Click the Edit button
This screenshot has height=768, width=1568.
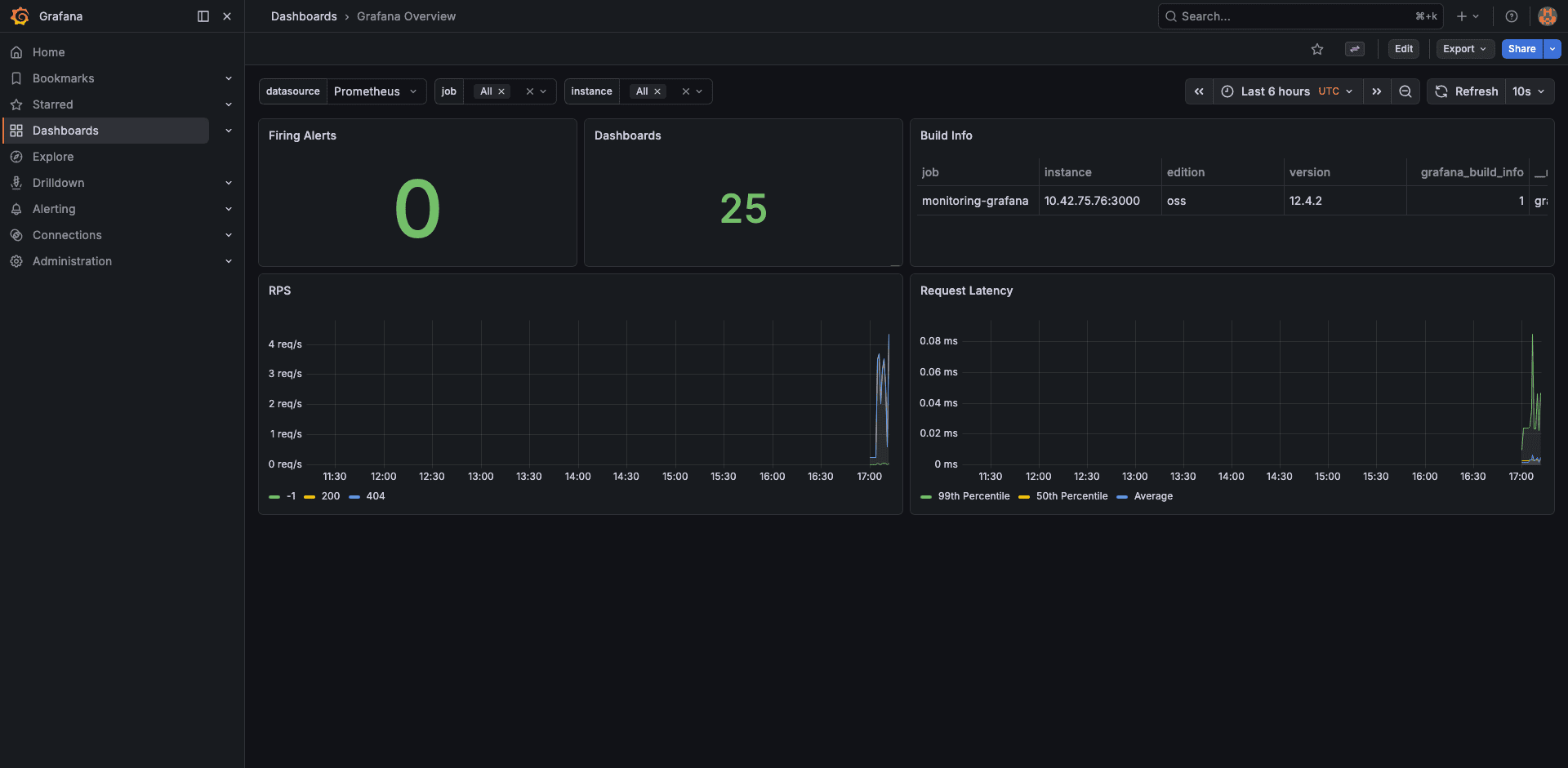1403,49
